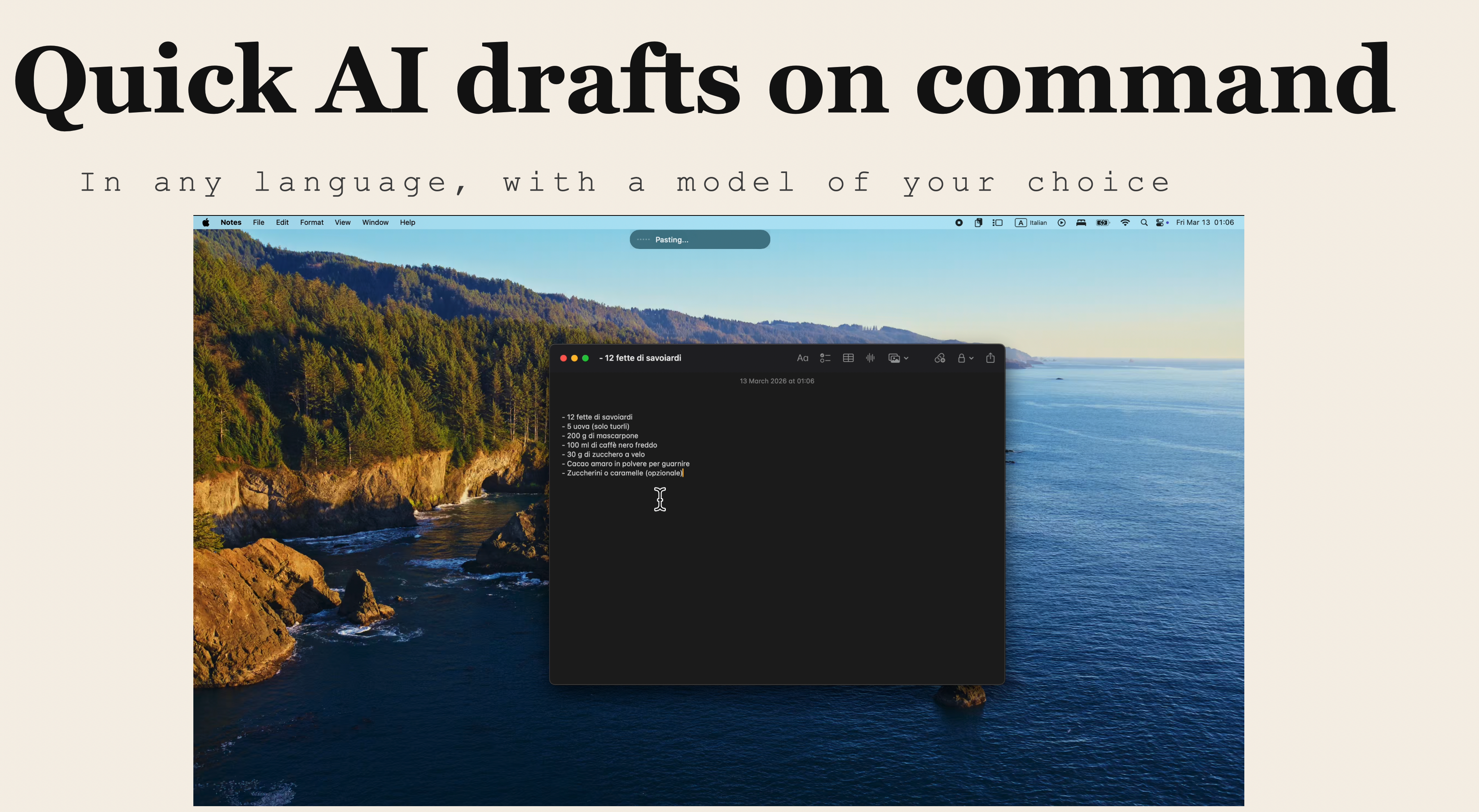Open the Window menu
Image resolution: width=1479 pixels, height=812 pixels.
(x=375, y=222)
